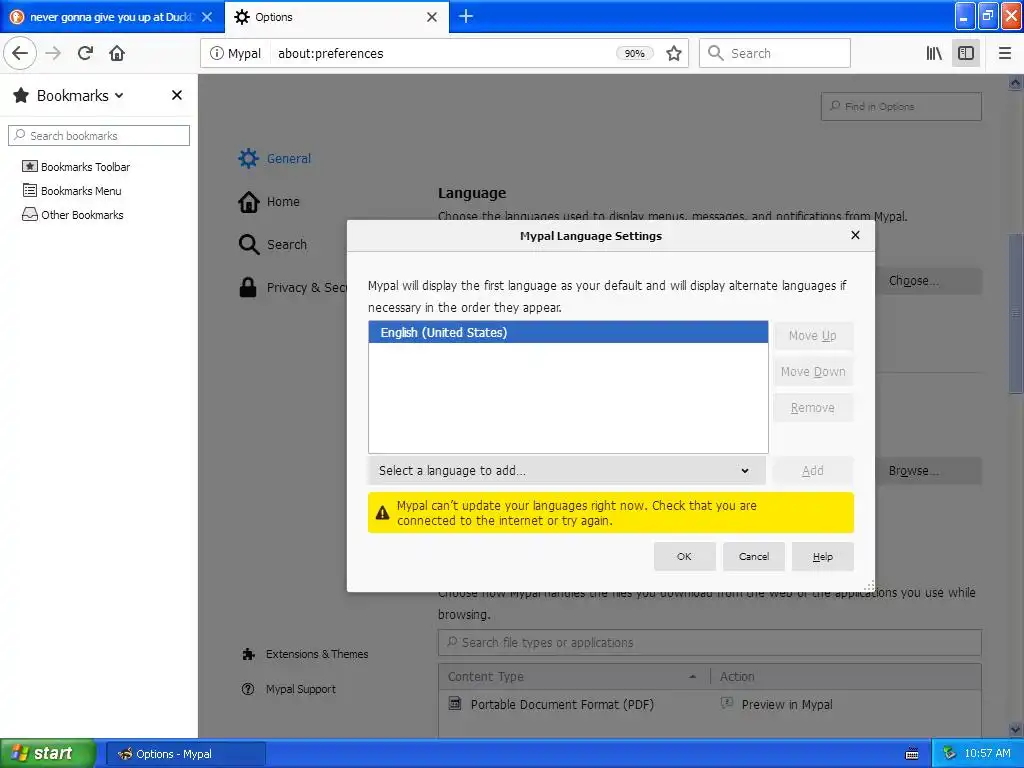Image resolution: width=1024 pixels, height=768 pixels.
Task: Click the warning triangle icon
Action: (383, 513)
